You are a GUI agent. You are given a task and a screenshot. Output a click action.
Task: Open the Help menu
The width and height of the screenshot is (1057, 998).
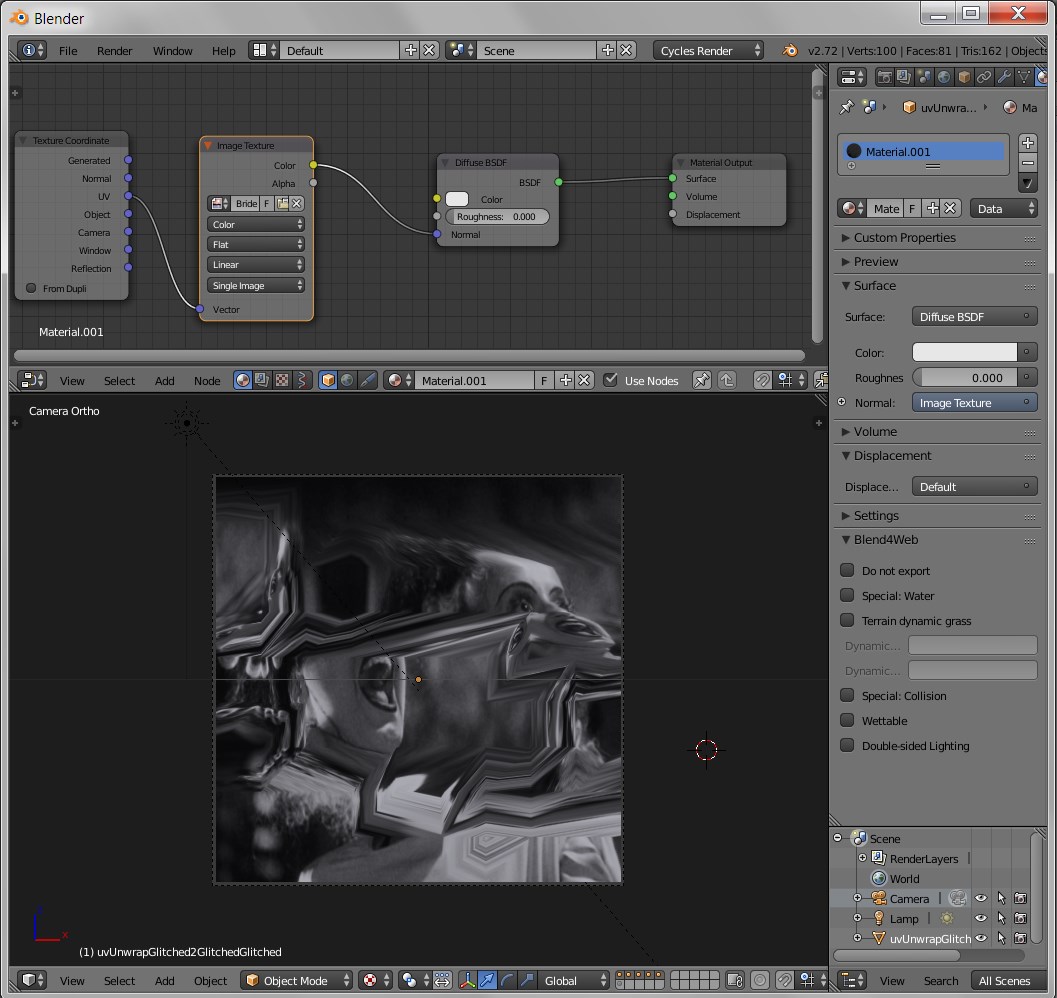[224, 51]
